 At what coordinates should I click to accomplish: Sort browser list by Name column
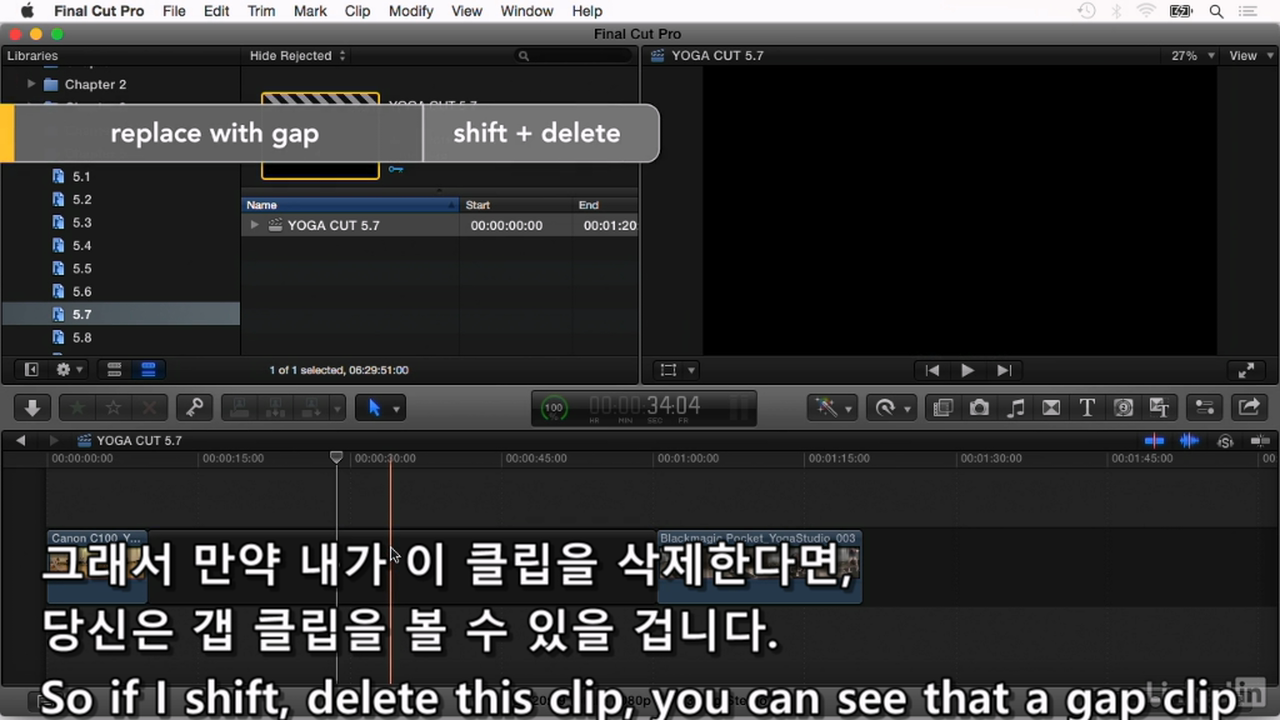(350, 205)
